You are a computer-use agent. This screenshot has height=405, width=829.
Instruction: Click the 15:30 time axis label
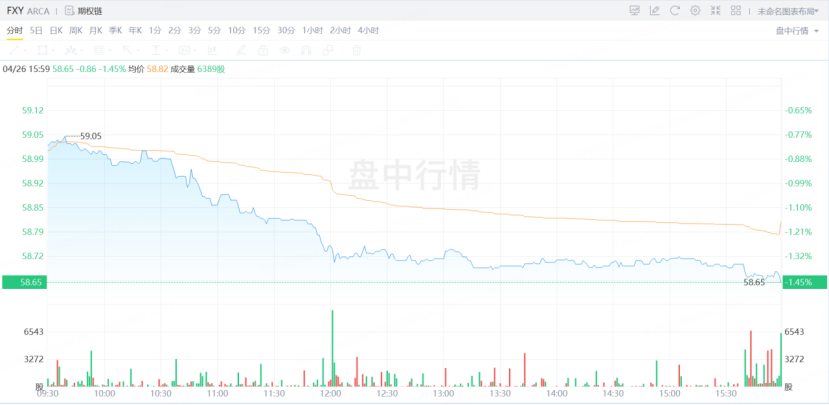pyautogui.click(x=725, y=394)
